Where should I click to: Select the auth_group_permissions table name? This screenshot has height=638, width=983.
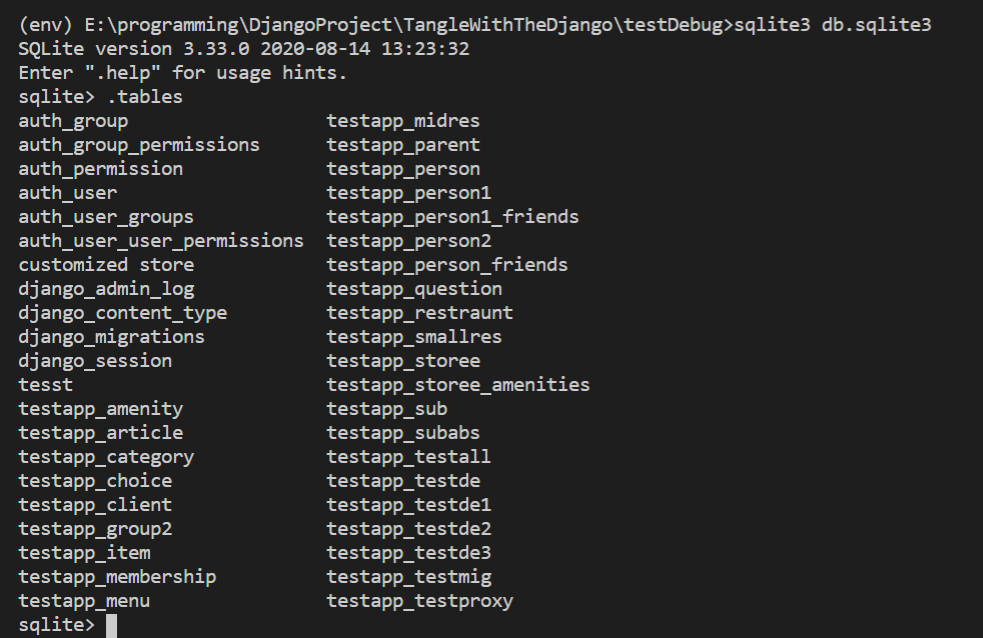(139, 145)
